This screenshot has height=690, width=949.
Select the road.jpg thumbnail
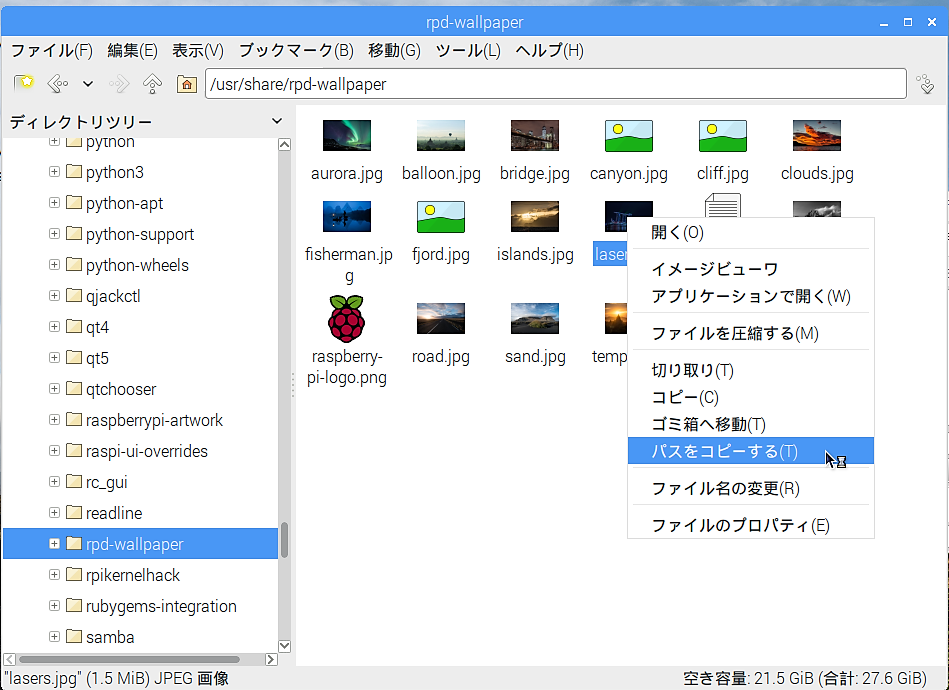coord(441,318)
